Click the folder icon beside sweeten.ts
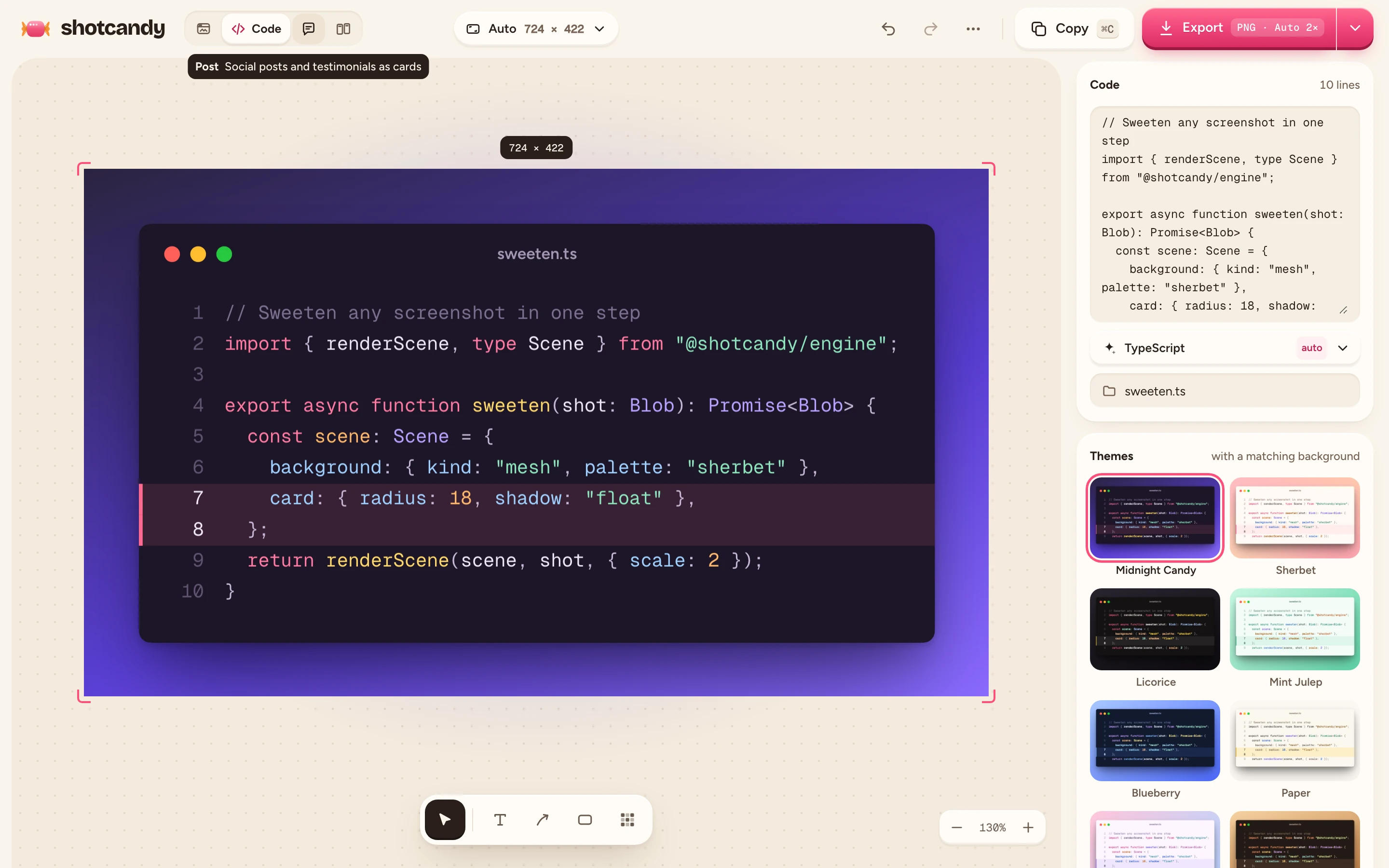This screenshot has width=1389, height=868. (x=1109, y=391)
